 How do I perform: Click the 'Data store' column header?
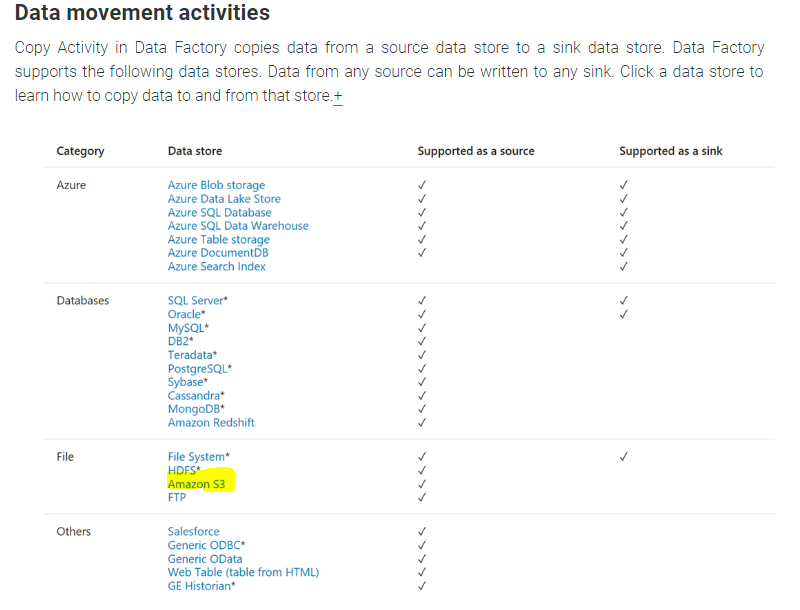pos(195,151)
